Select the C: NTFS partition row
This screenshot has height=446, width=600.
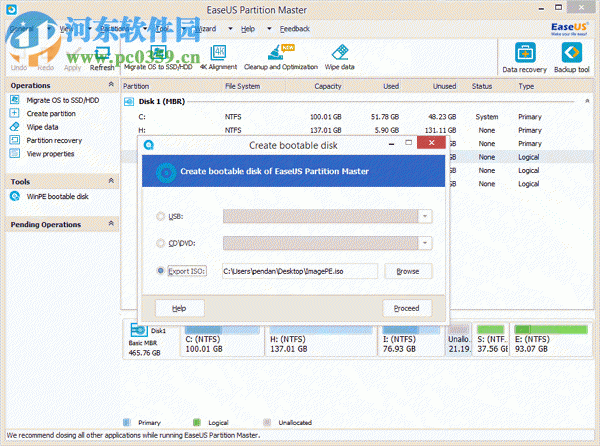point(356,117)
